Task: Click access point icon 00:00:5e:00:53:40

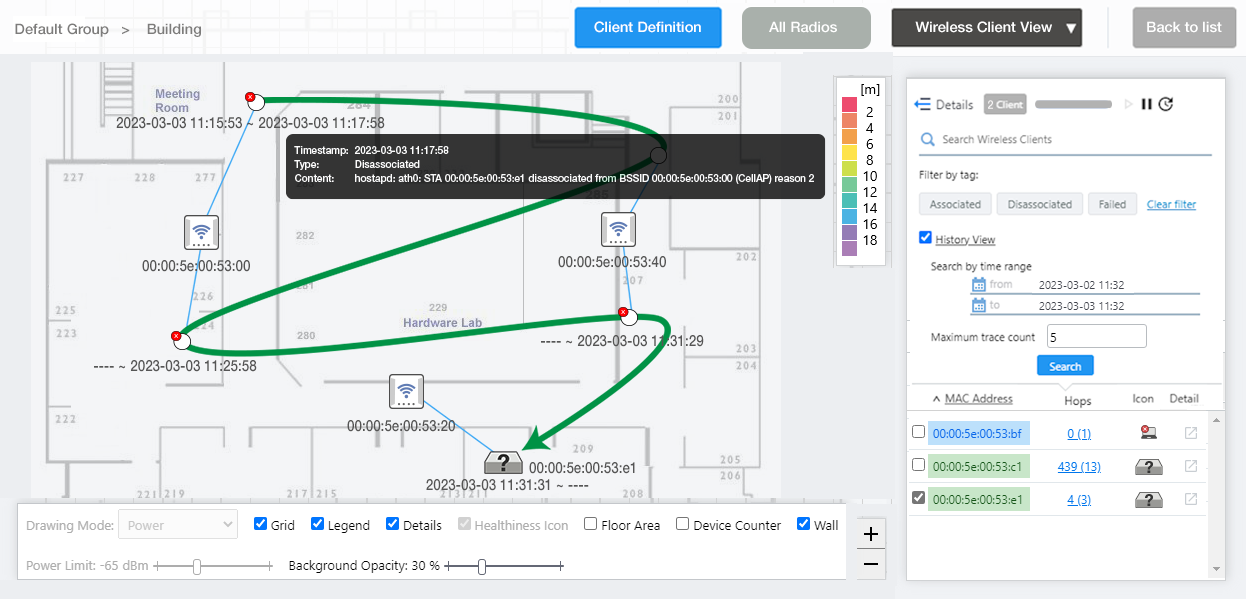Action: [x=618, y=230]
